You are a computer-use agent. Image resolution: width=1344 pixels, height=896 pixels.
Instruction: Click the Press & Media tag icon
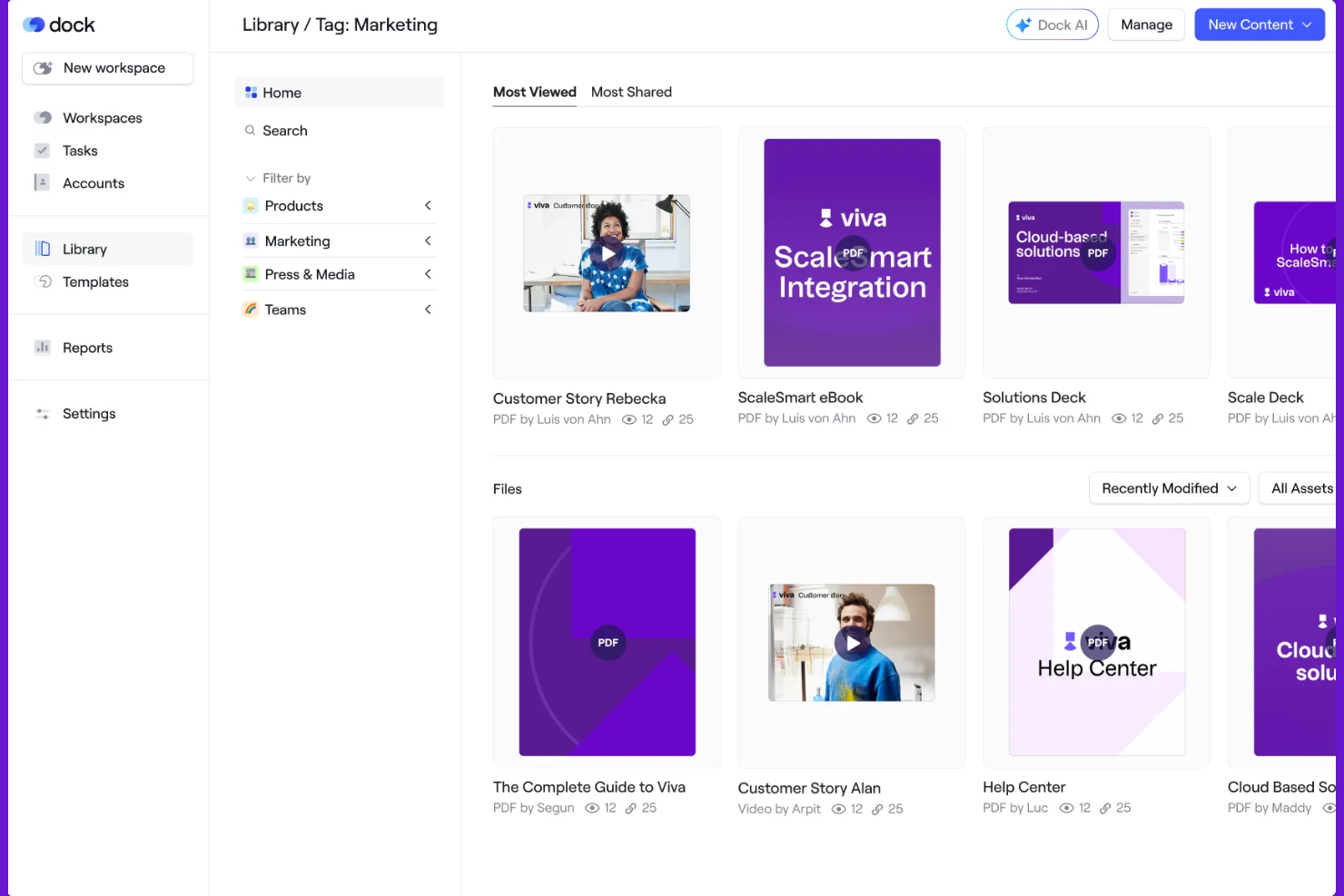coord(251,274)
